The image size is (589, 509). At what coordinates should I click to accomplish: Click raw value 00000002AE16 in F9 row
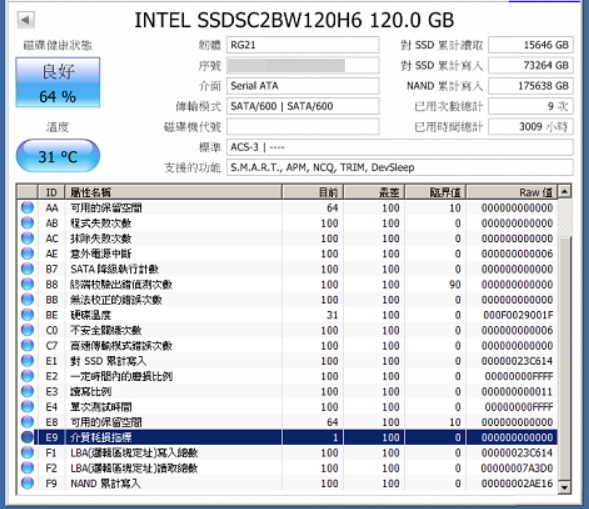[517, 483]
